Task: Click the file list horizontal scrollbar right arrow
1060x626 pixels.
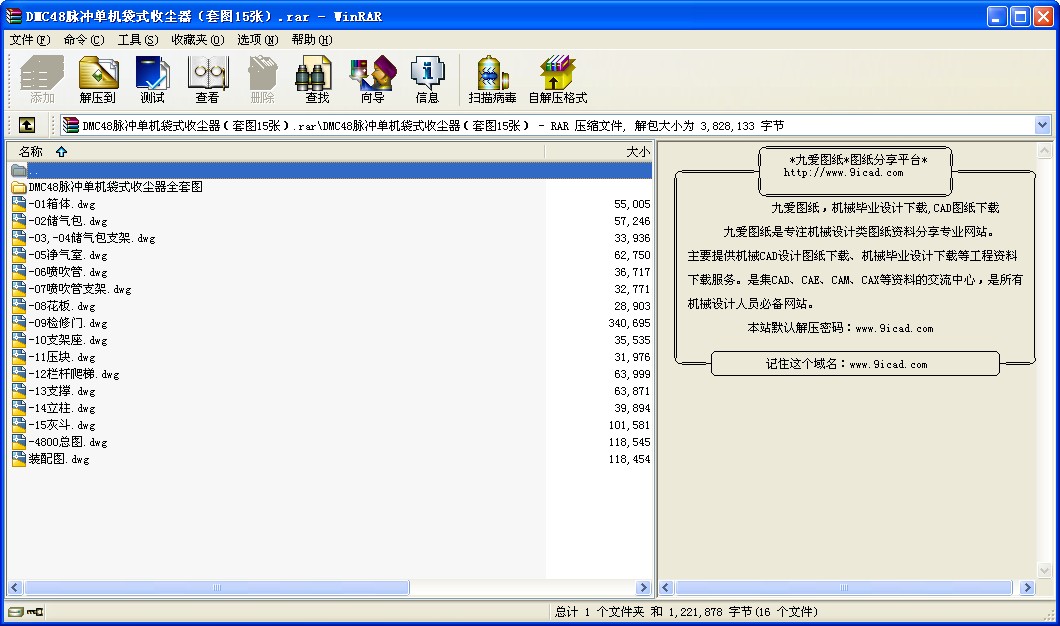Action: tap(643, 588)
